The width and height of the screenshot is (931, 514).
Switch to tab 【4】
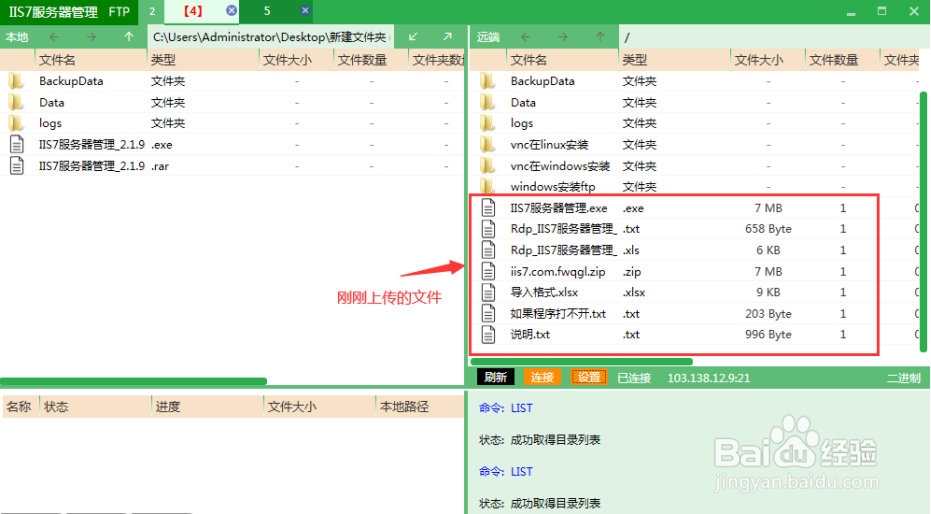click(x=192, y=11)
